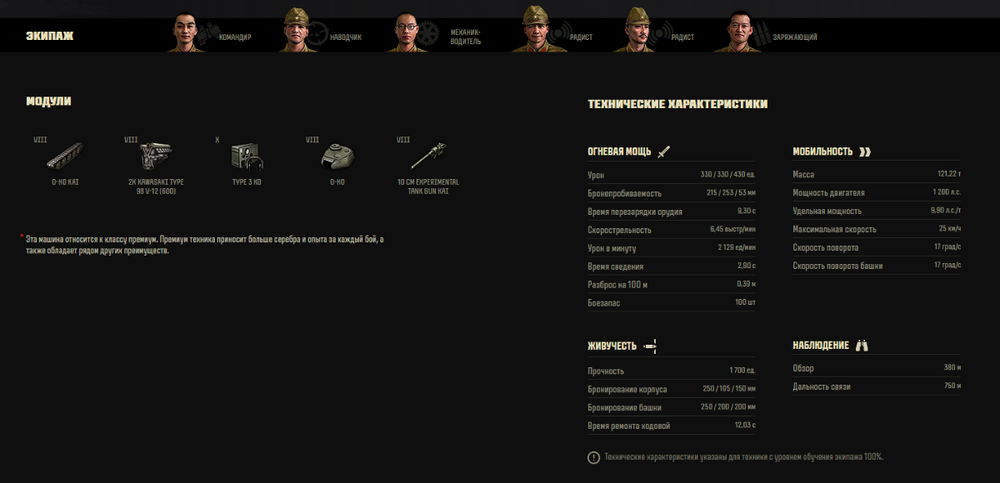The height and width of the screenshot is (483, 1000).
Task: Click the Максимальная скорость row
Action: pyautogui.click(x=877, y=229)
